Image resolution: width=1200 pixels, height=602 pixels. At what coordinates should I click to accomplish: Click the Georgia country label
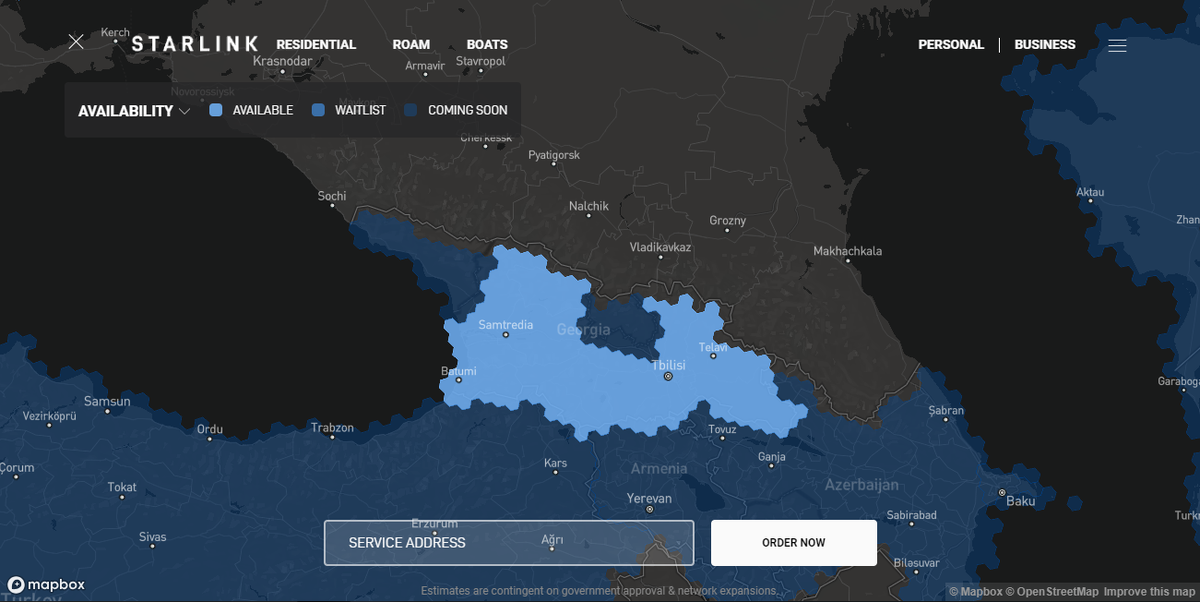(583, 330)
